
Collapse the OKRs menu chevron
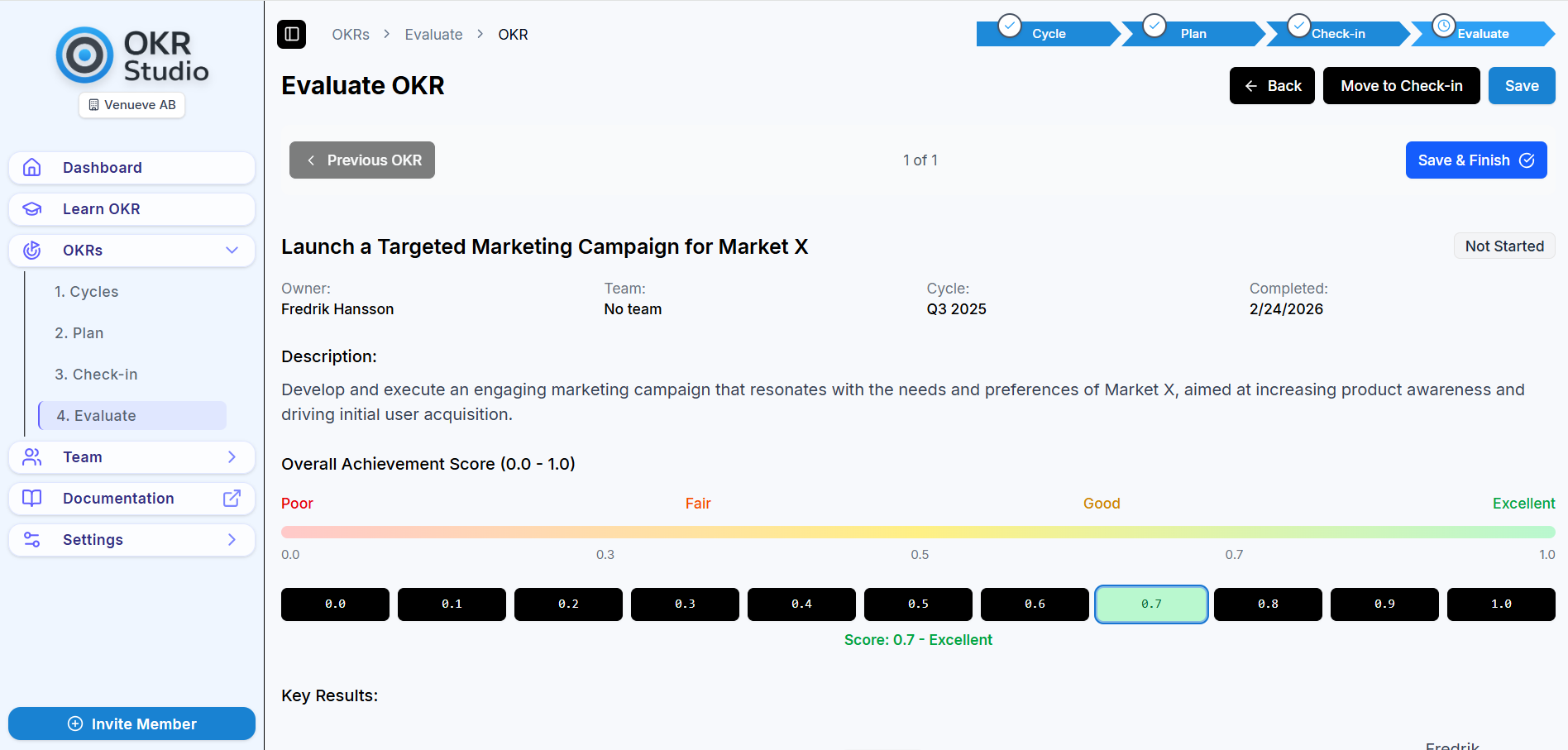[232, 251]
